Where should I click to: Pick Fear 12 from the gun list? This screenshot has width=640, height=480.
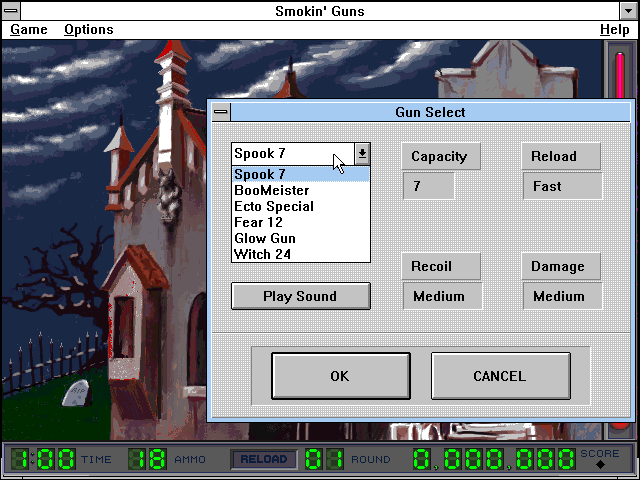[301, 222]
